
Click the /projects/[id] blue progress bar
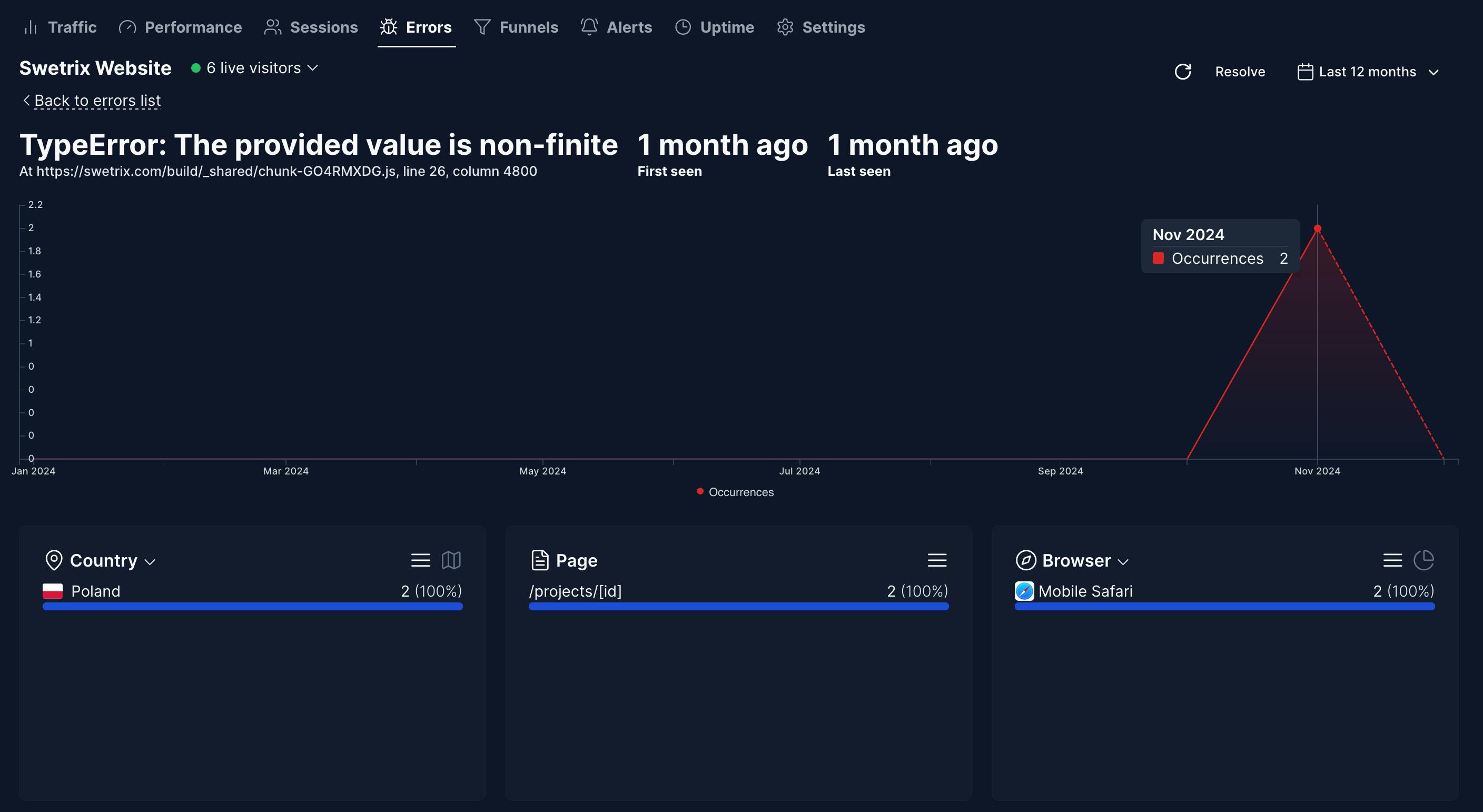coord(739,607)
